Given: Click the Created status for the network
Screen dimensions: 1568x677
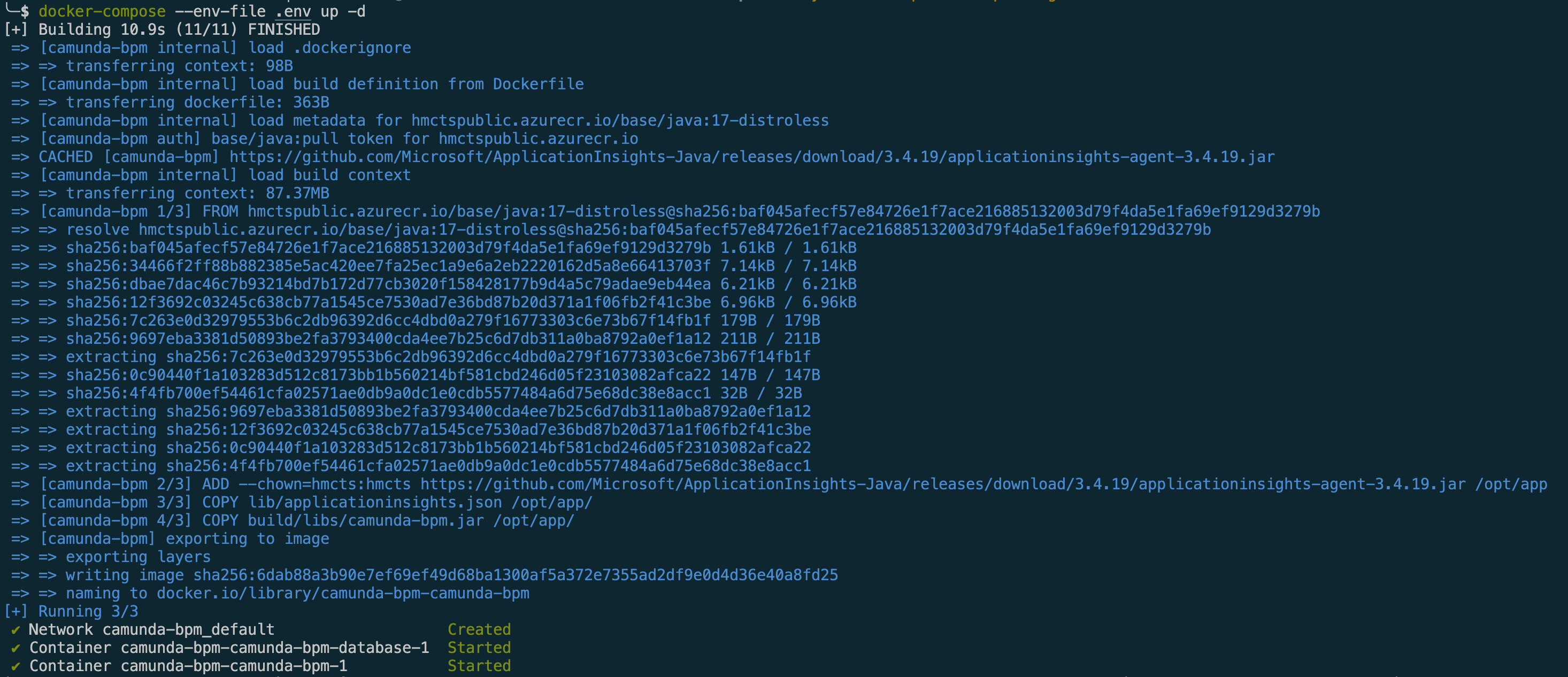Looking at the screenshot, I should (x=479, y=629).
